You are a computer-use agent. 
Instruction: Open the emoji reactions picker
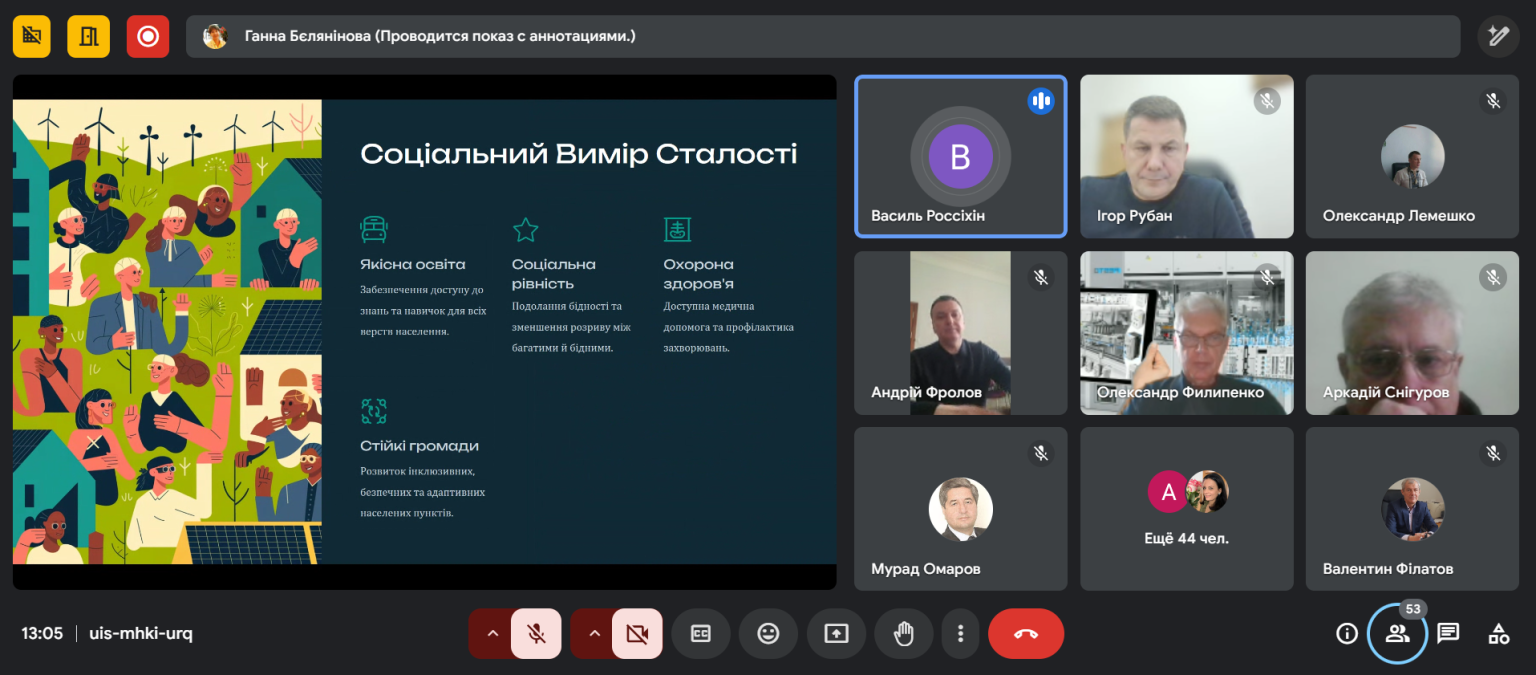(x=768, y=633)
